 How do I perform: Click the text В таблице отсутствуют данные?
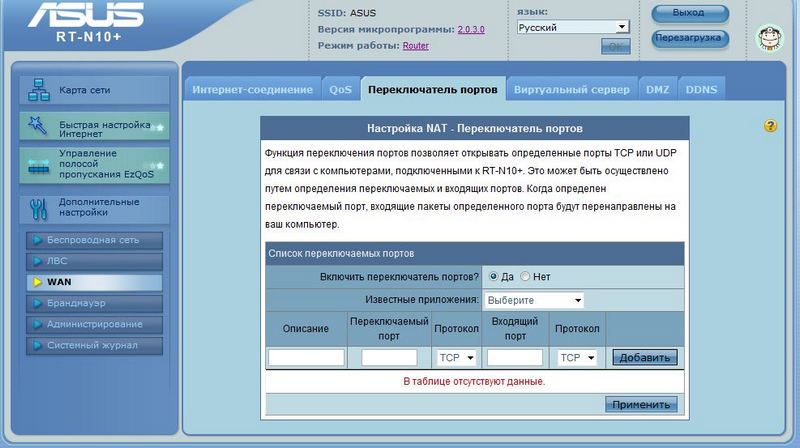pos(474,381)
